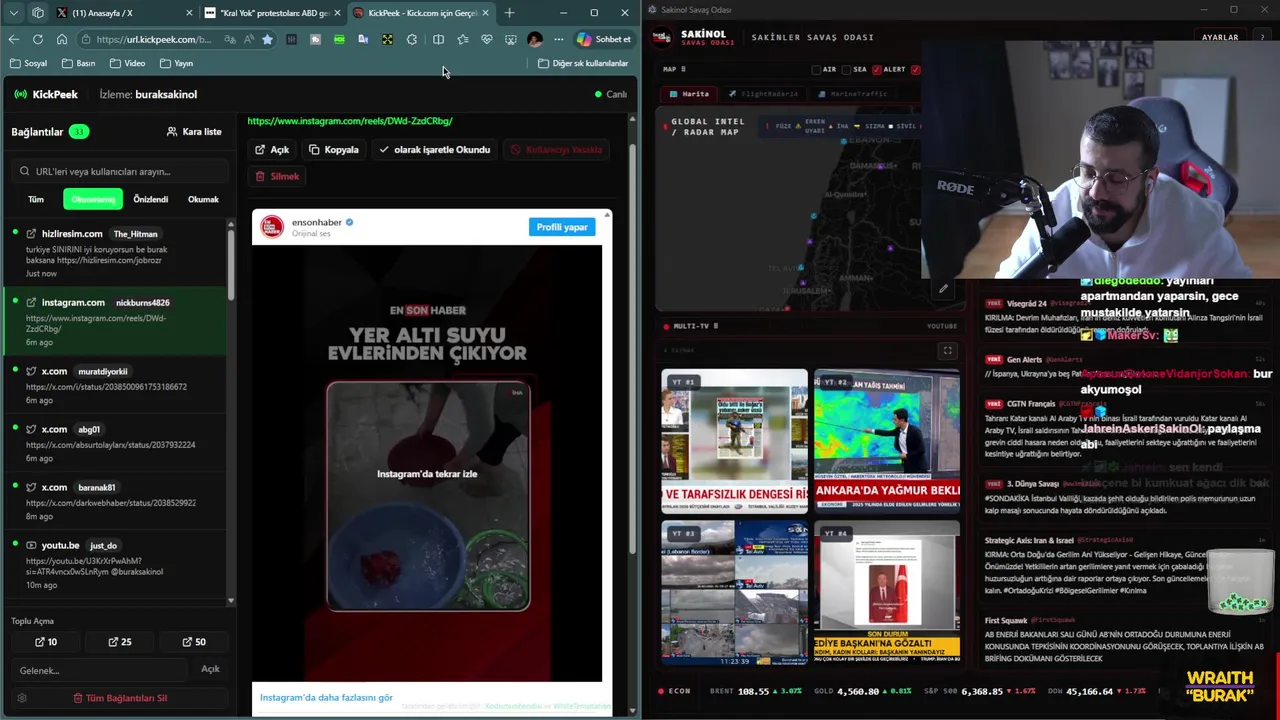Open the hizliresim.com link entry
Viewport: 1280px width, 720px height.
(x=116, y=253)
